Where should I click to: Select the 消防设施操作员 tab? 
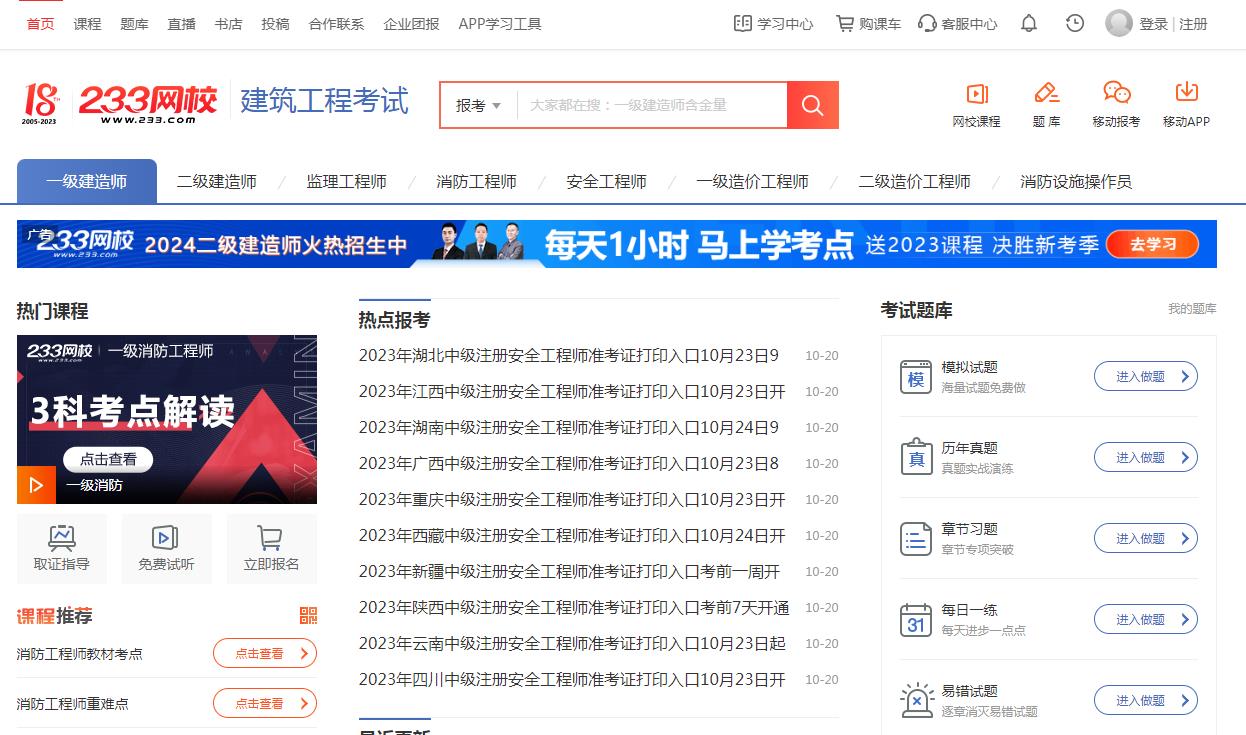point(1076,181)
